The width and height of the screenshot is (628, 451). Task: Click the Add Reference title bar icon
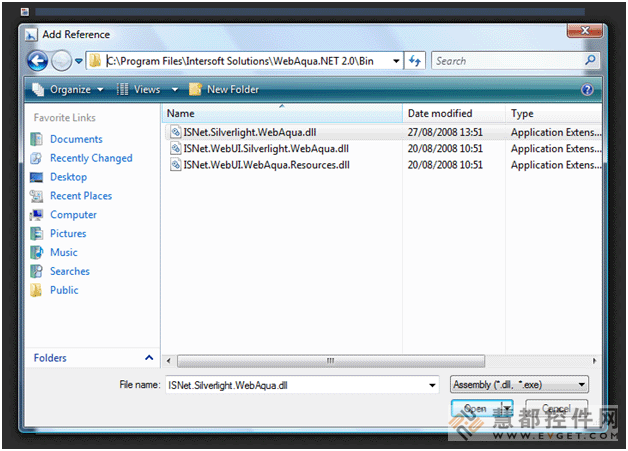coord(31,34)
